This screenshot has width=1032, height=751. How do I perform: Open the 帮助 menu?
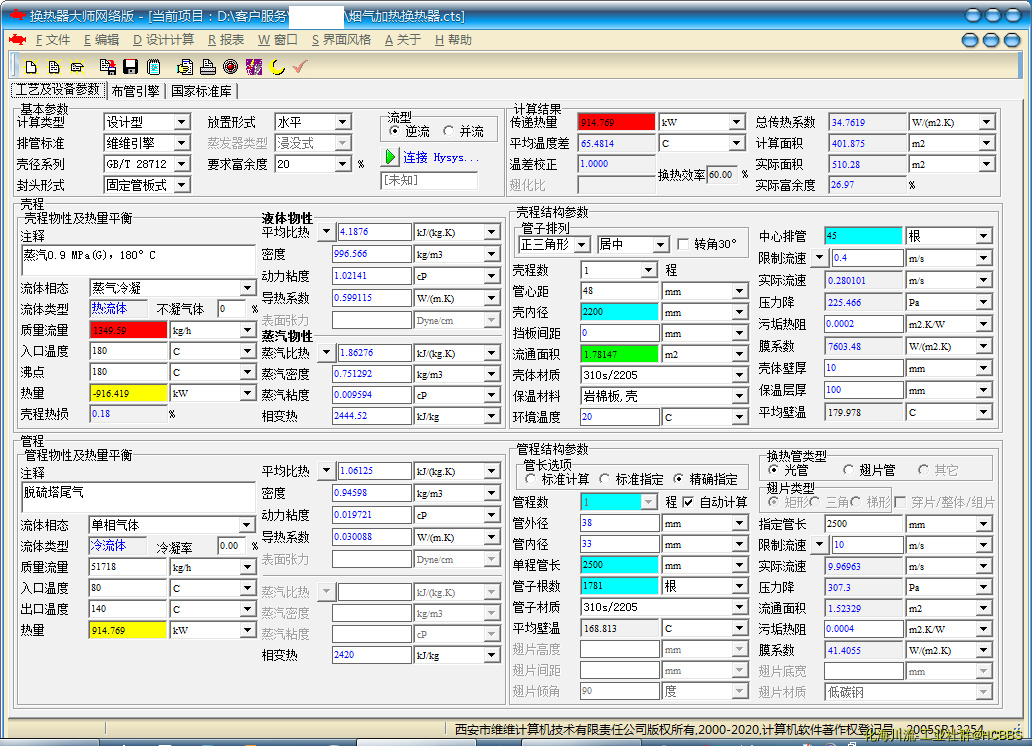pos(453,40)
